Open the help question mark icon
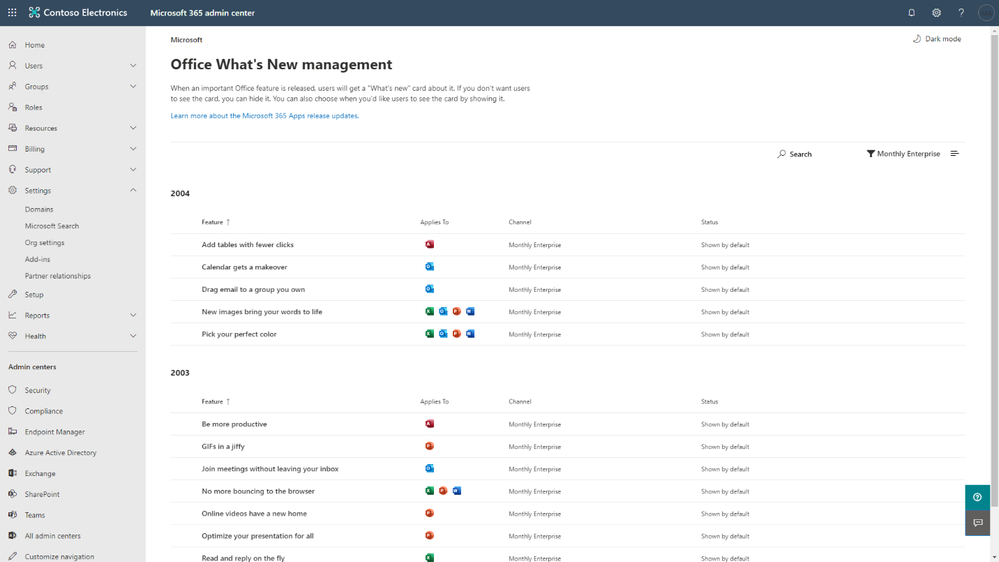This screenshot has width=999, height=562. pyautogui.click(x=961, y=13)
